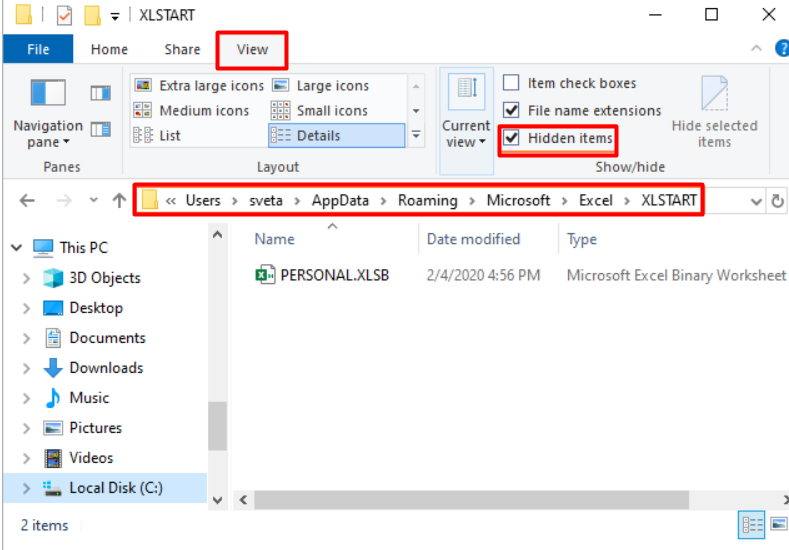Click Users in the address path
This screenshot has height=550, width=789.
point(203,200)
